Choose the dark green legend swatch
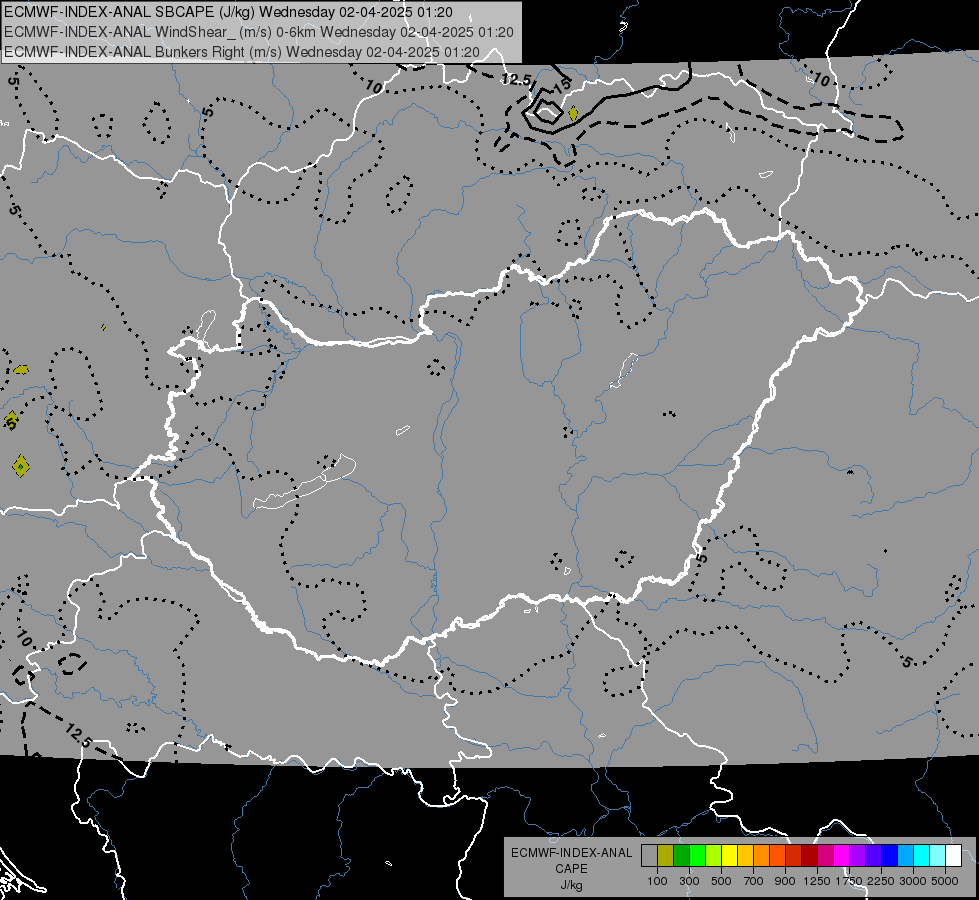Viewport: 979px width, 900px height. [681, 856]
